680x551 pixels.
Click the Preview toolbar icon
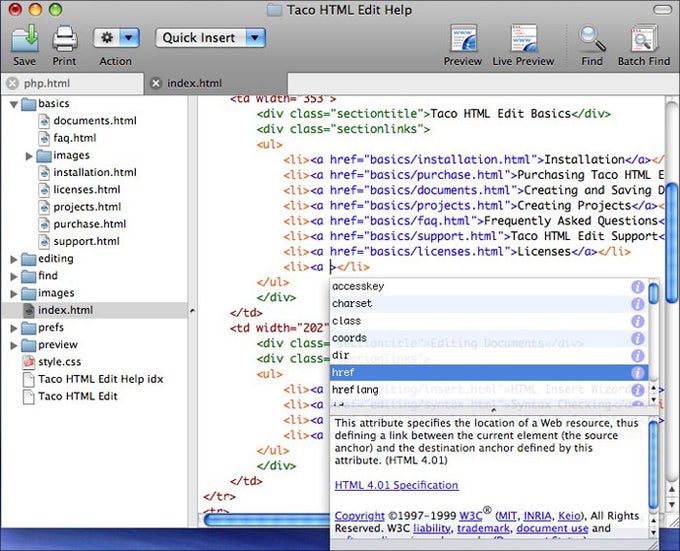[463, 39]
